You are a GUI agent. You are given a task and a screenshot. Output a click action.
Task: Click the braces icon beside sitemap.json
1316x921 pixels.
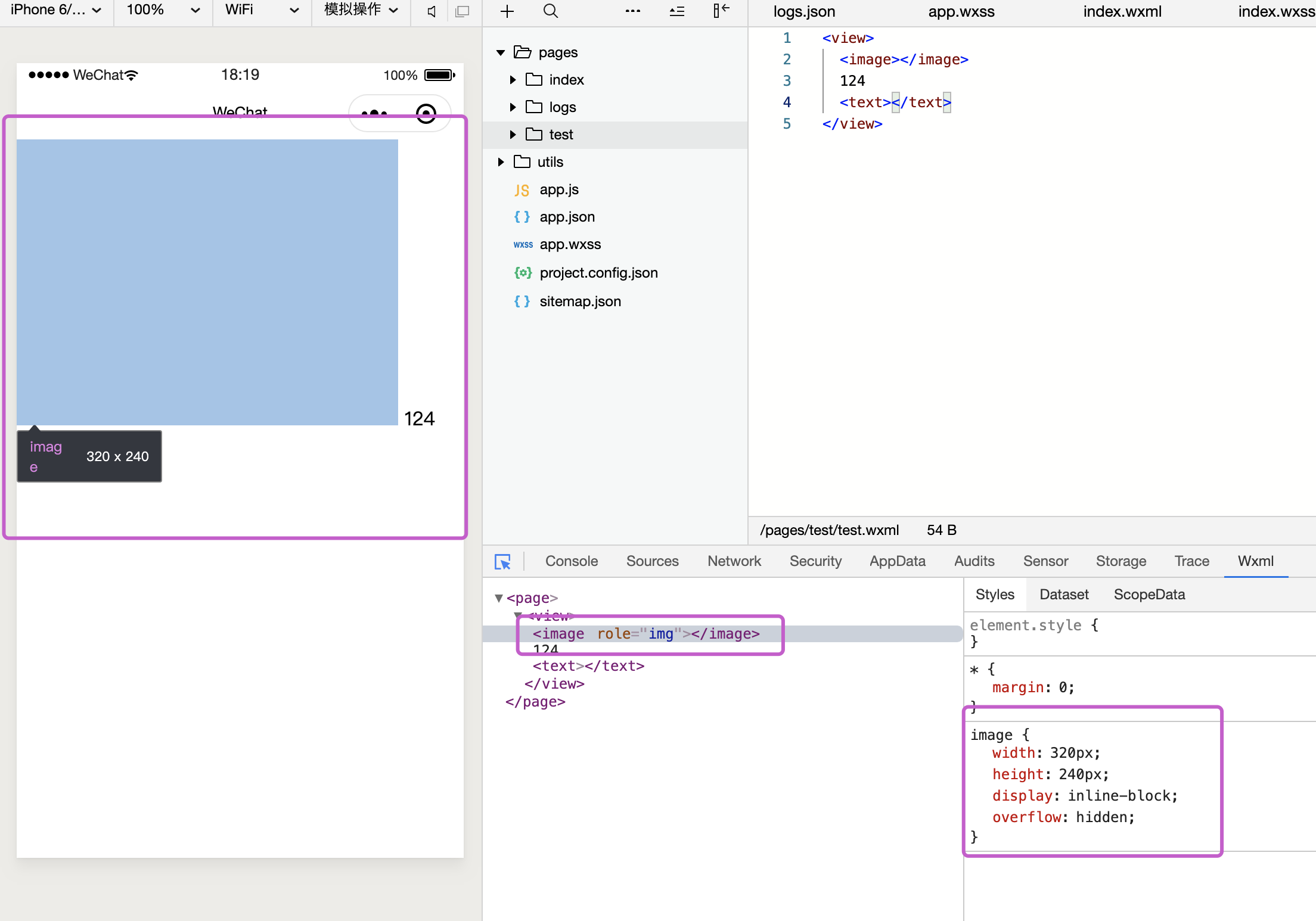[522, 301]
